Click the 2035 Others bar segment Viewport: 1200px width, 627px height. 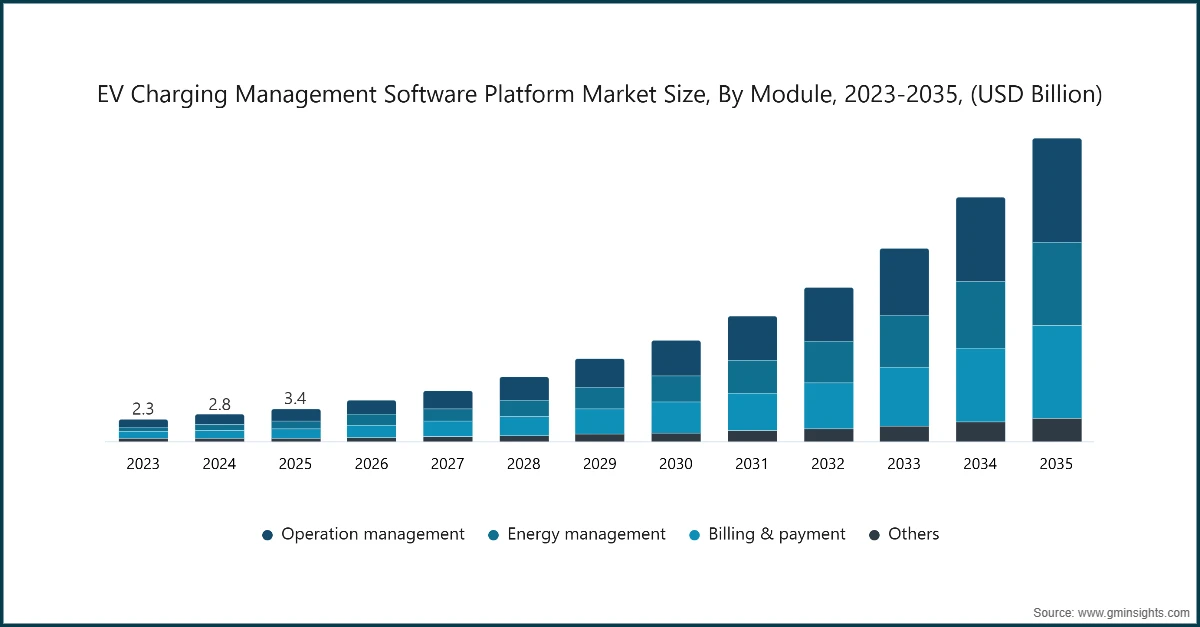pyautogui.click(x=1056, y=429)
